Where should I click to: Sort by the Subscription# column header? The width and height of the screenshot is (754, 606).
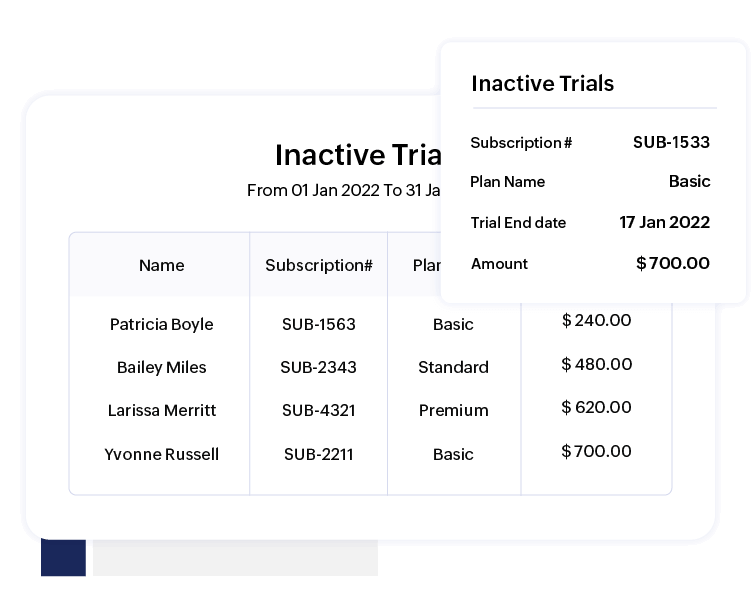[319, 266]
